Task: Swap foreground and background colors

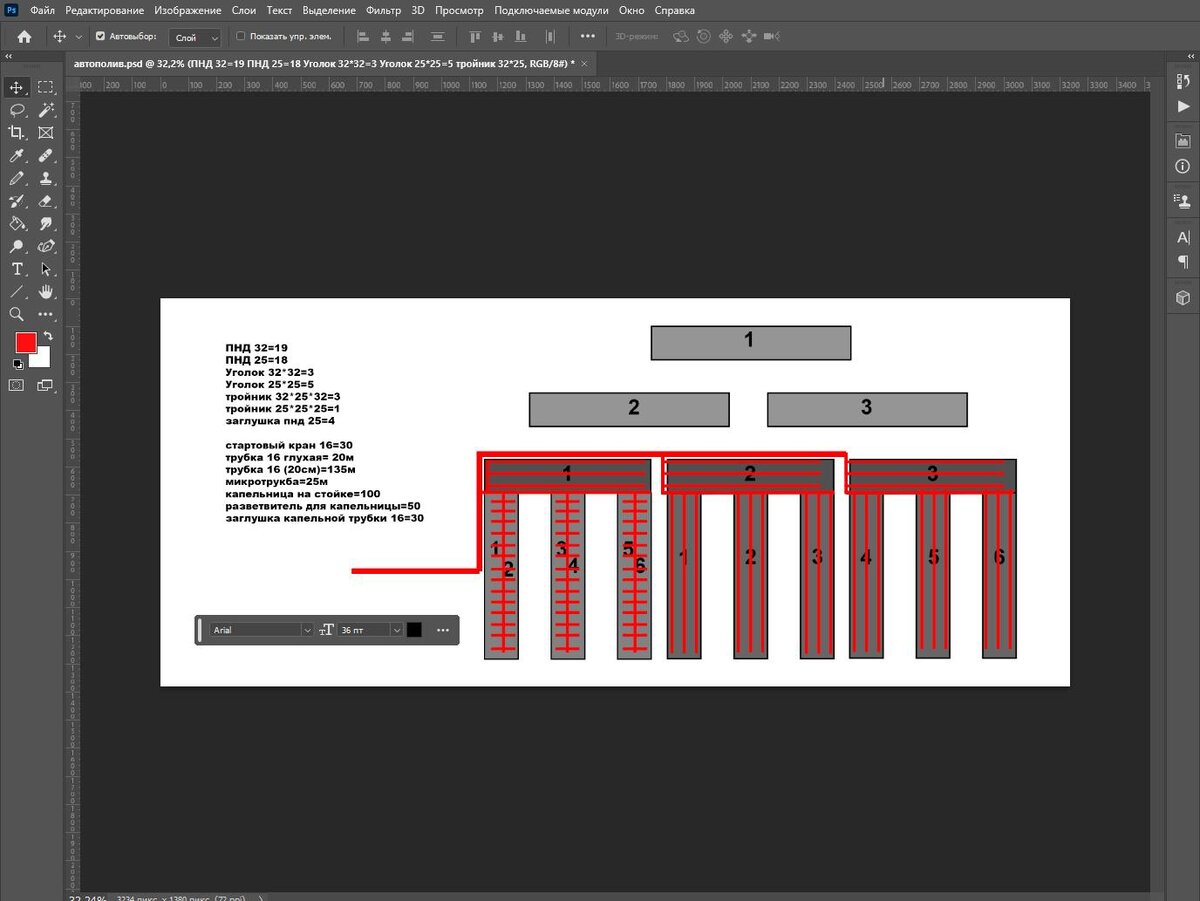Action: [x=48, y=336]
